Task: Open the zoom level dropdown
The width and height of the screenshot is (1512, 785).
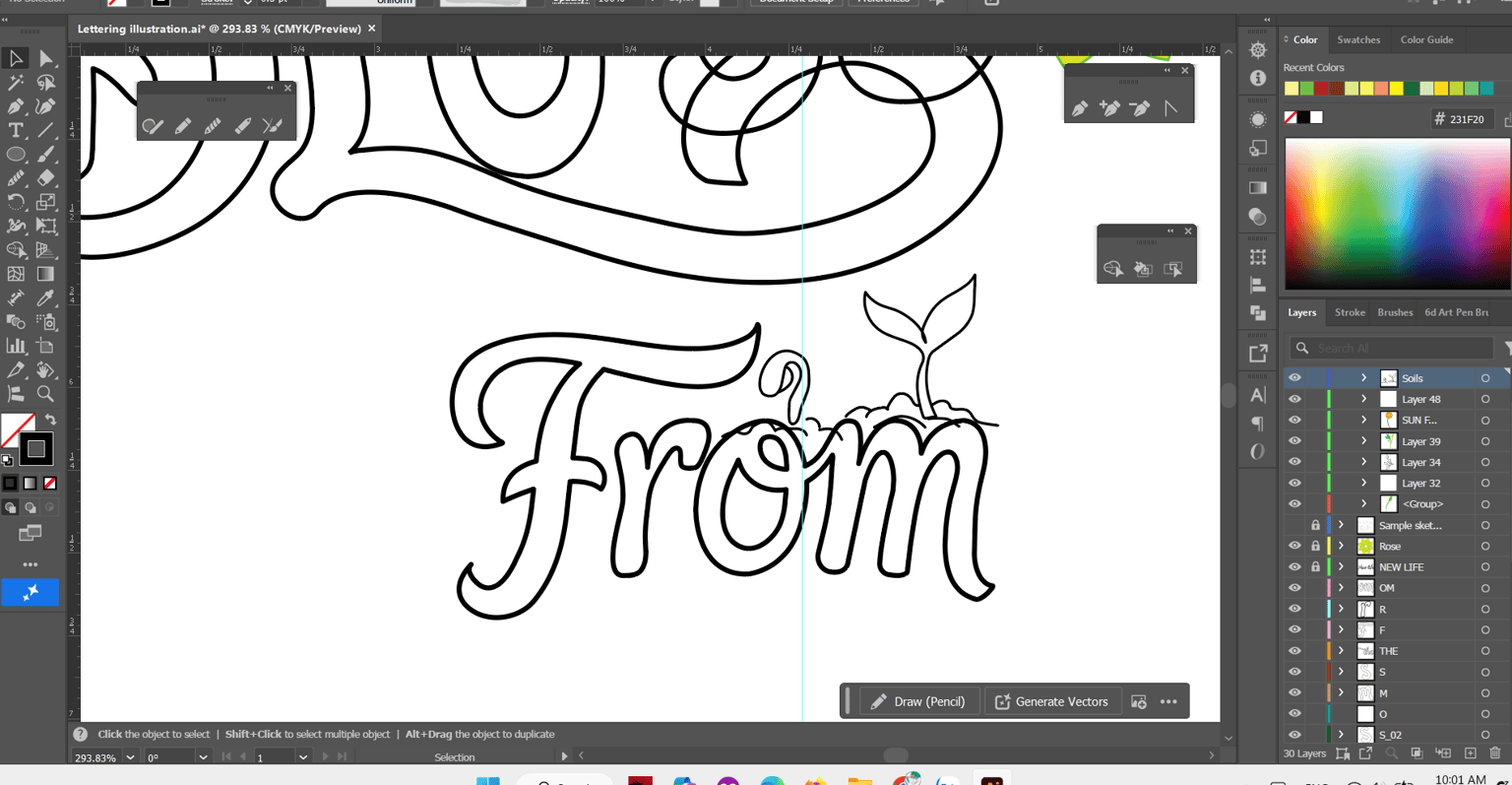Action: (x=130, y=757)
